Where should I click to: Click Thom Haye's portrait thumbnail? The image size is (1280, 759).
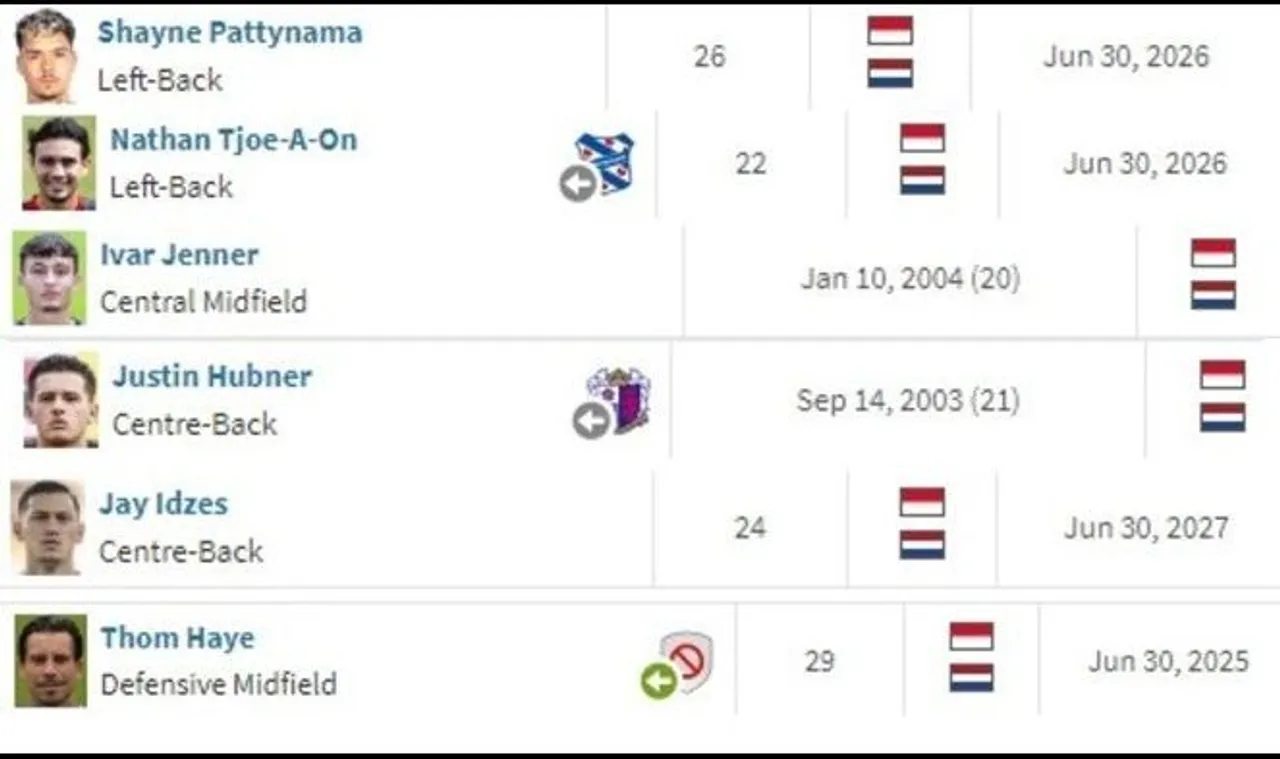tap(50, 661)
